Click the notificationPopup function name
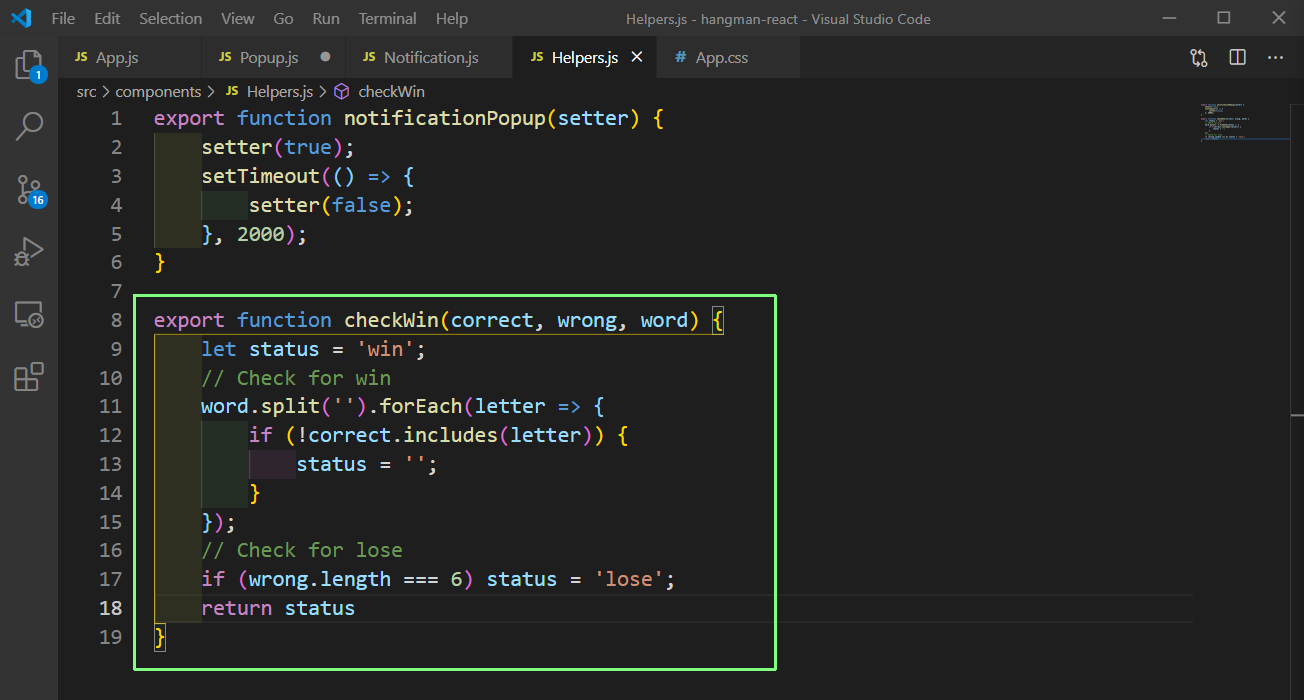 (444, 118)
